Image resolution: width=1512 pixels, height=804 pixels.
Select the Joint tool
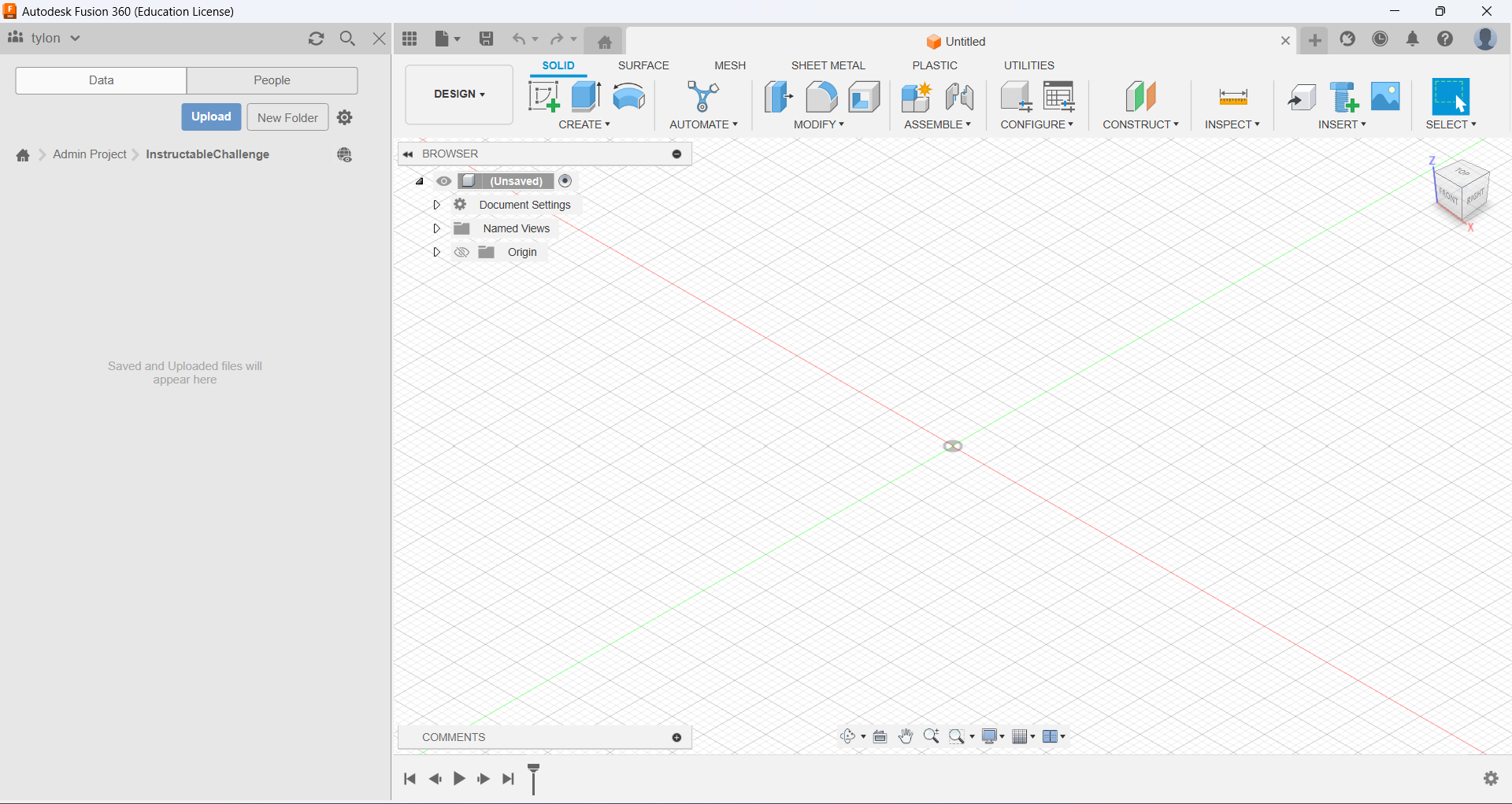tap(959, 96)
